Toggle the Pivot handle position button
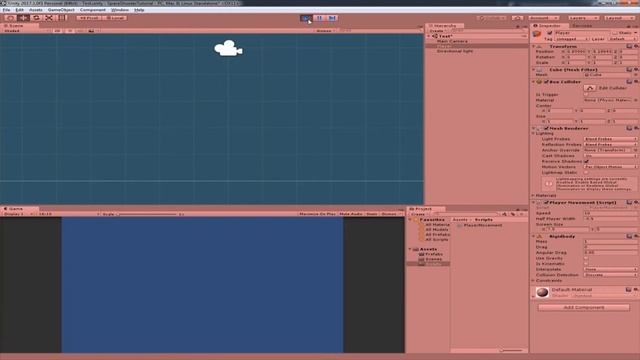The height and width of the screenshot is (360, 640). 89,18
